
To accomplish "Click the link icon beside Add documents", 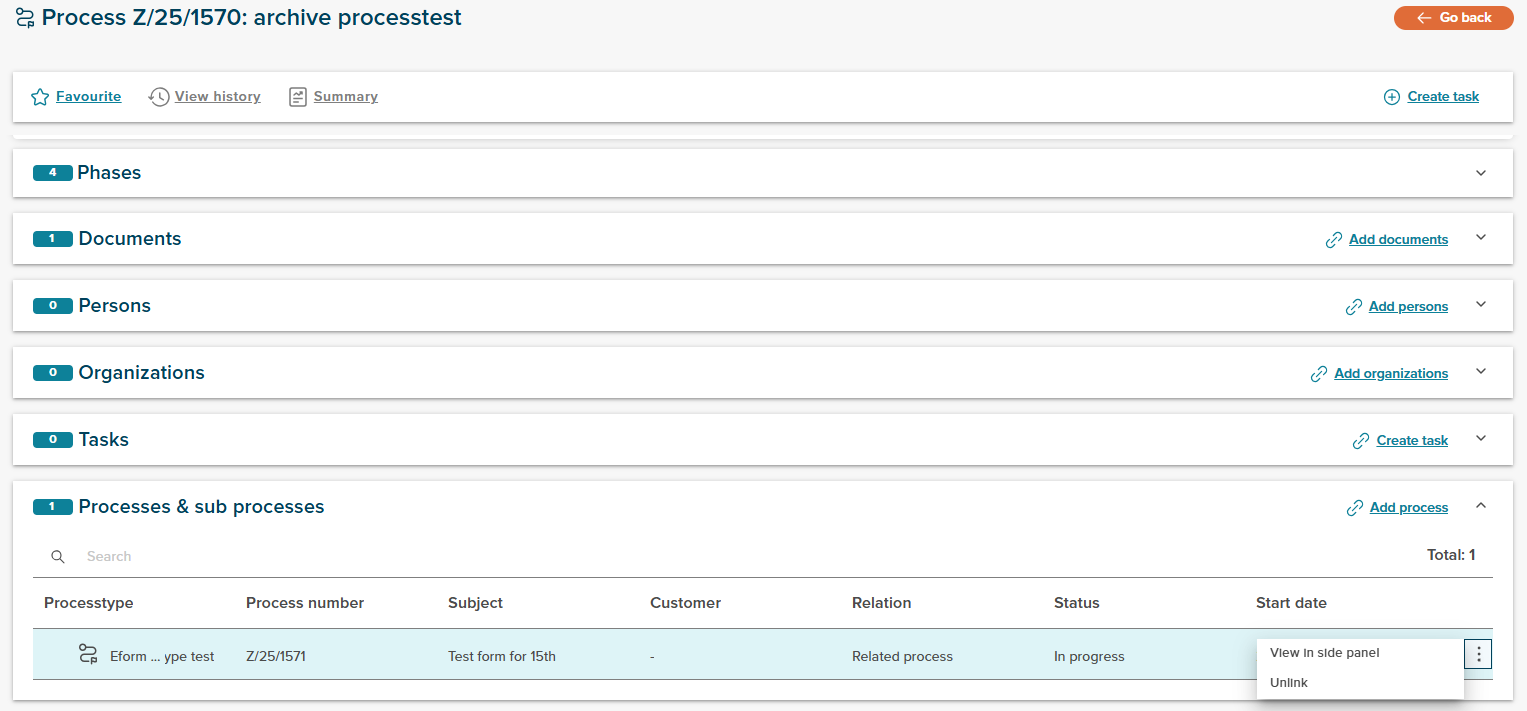I will point(1333,240).
